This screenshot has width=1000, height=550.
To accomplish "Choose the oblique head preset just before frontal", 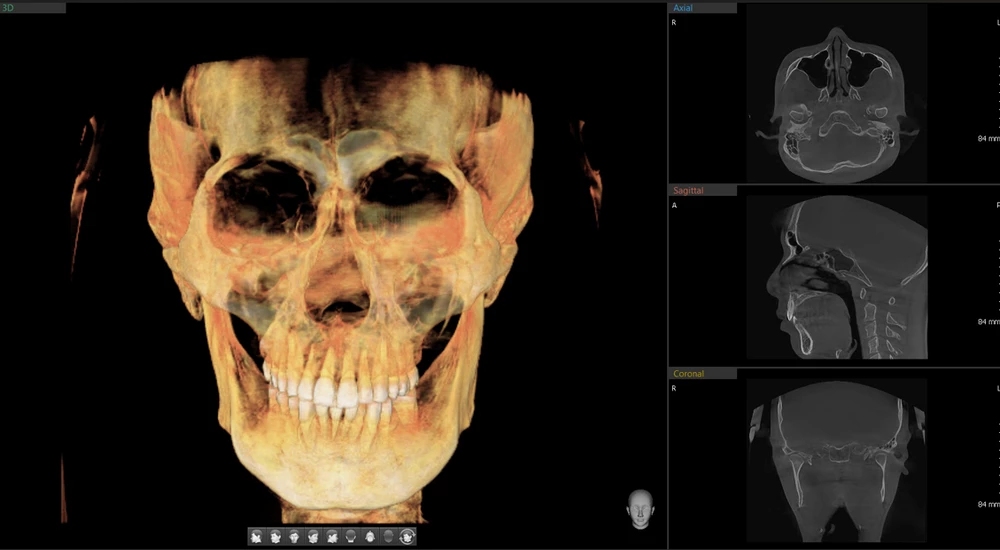I will point(275,537).
